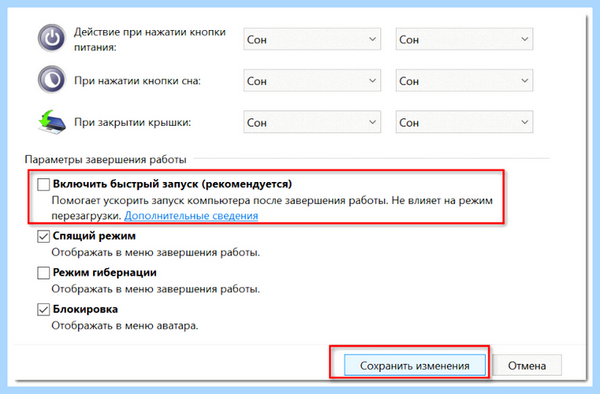Open the Дополнительные сведения link
This screenshot has height=394, width=600.
pos(191,216)
